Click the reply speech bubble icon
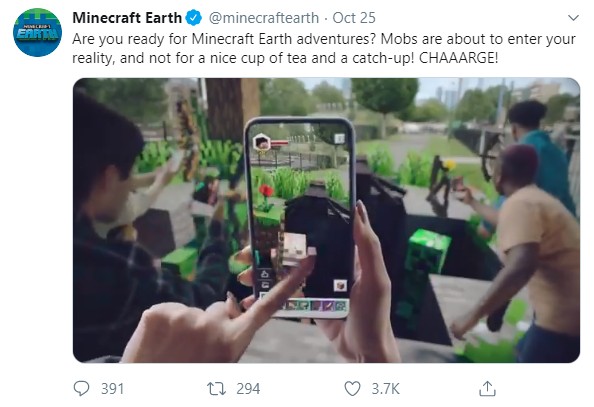The height and width of the screenshot is (407, 594). click(x=81, y=388)
